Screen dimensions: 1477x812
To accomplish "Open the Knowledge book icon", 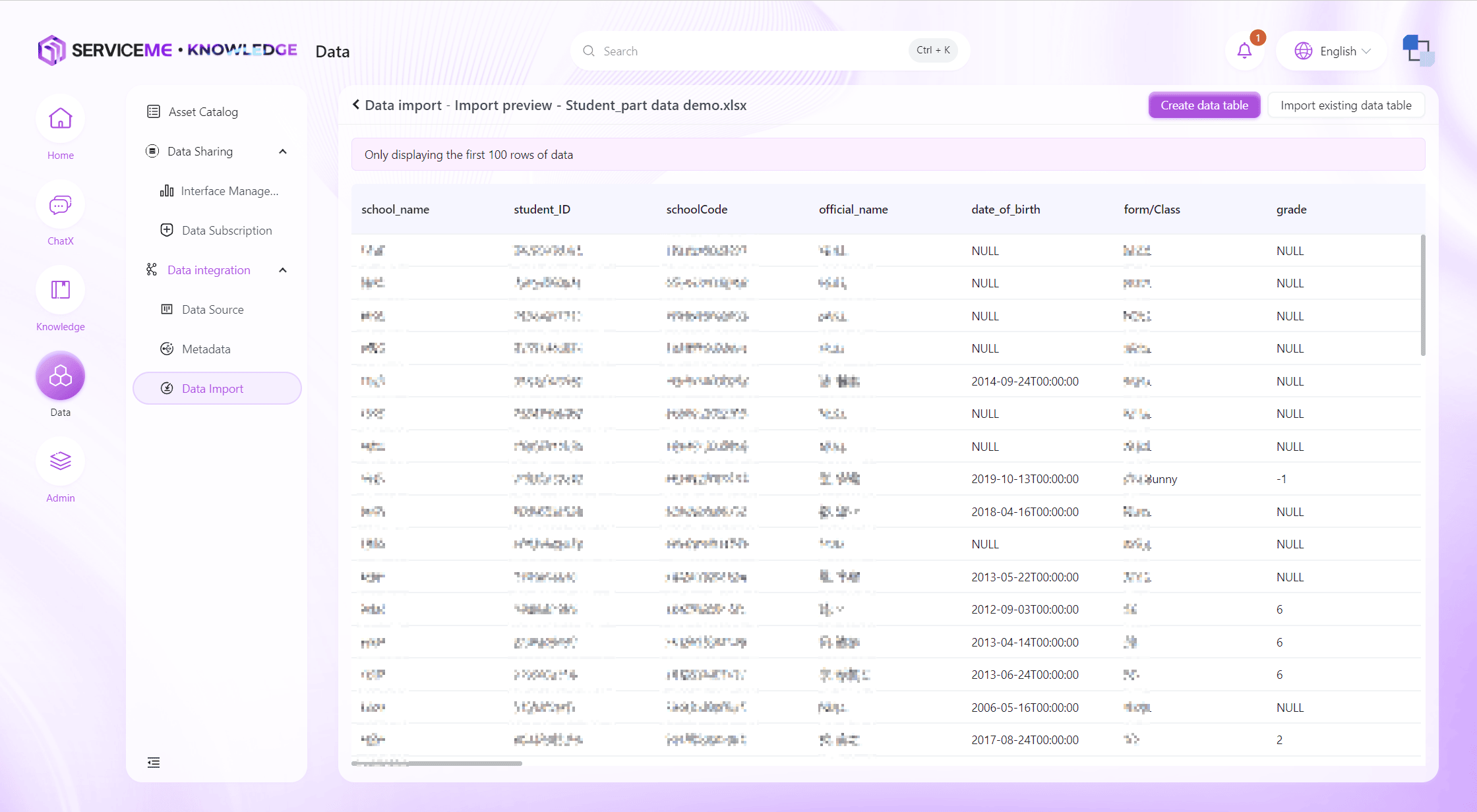I will [60, 290].
